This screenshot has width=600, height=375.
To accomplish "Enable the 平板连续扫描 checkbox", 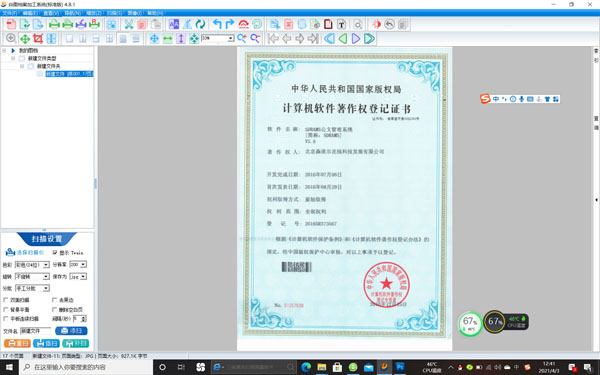I will 6,318.
